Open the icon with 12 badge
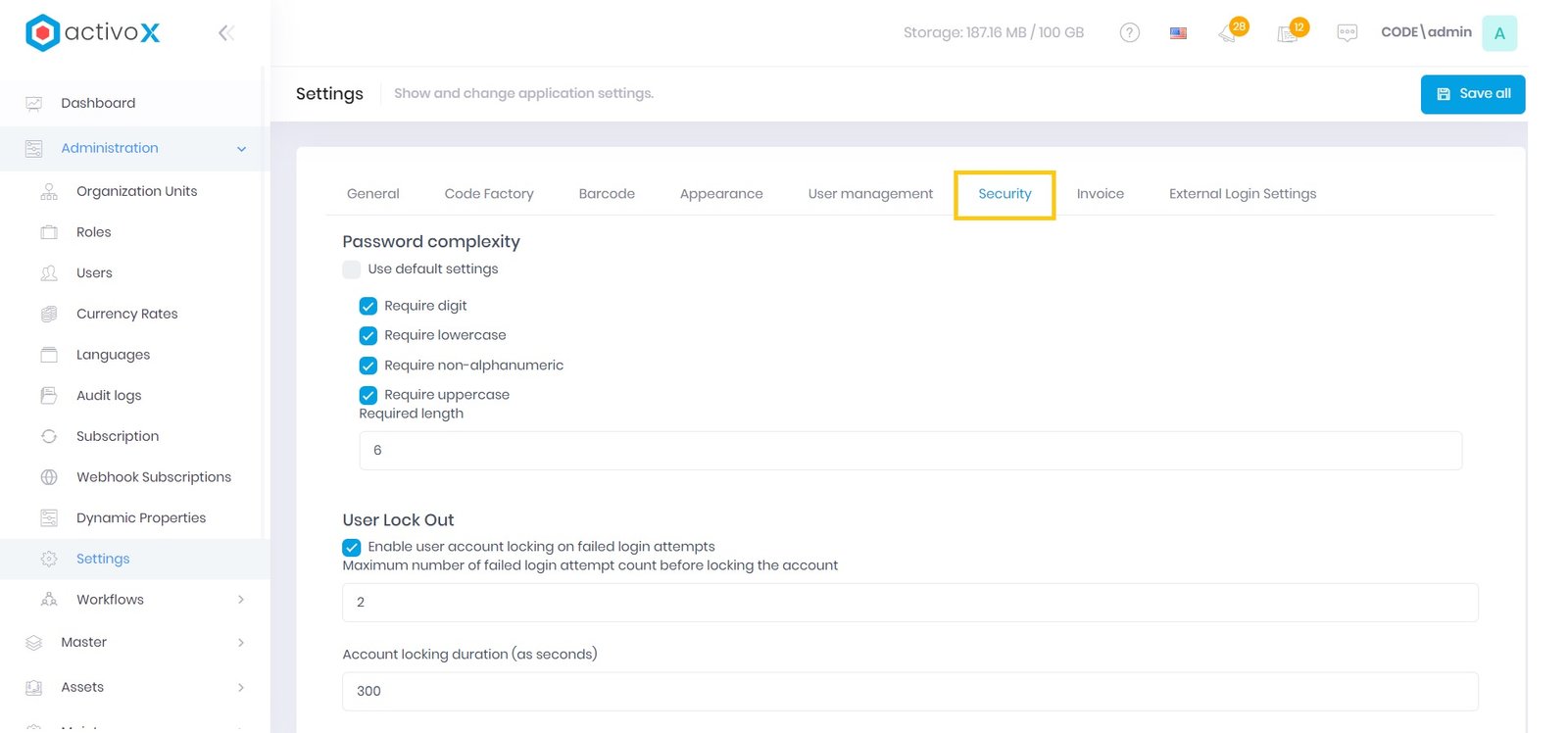 [x=1289, y=33]
